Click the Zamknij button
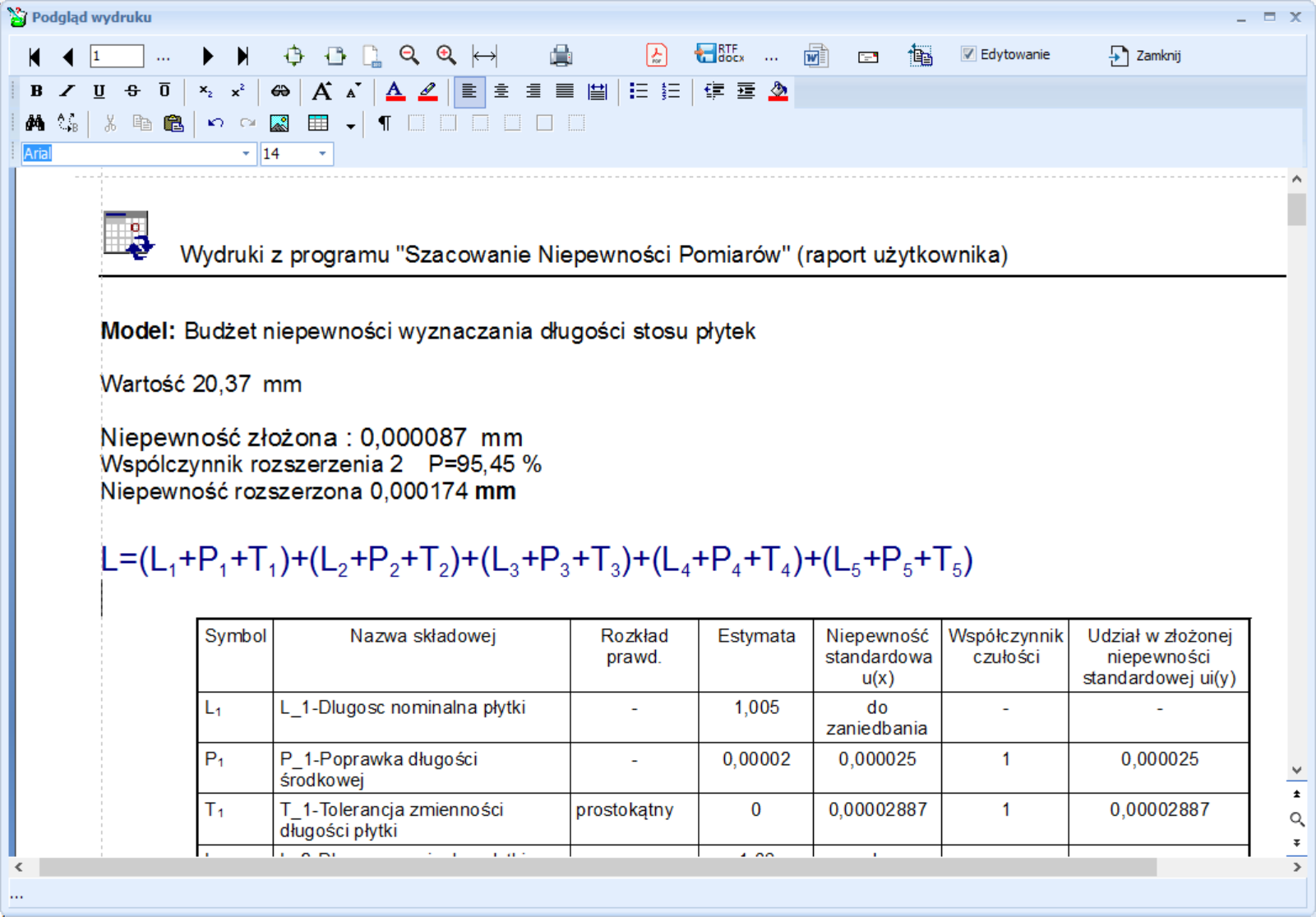 pos(1145,55)
